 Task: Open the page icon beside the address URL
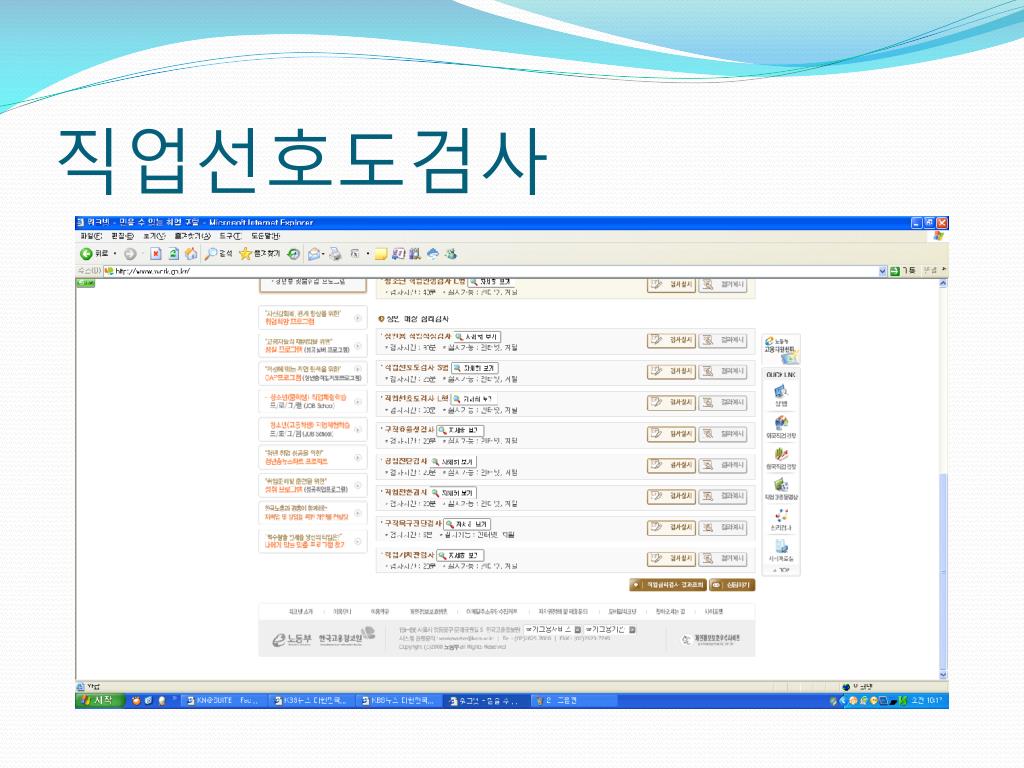pos(108,271)
